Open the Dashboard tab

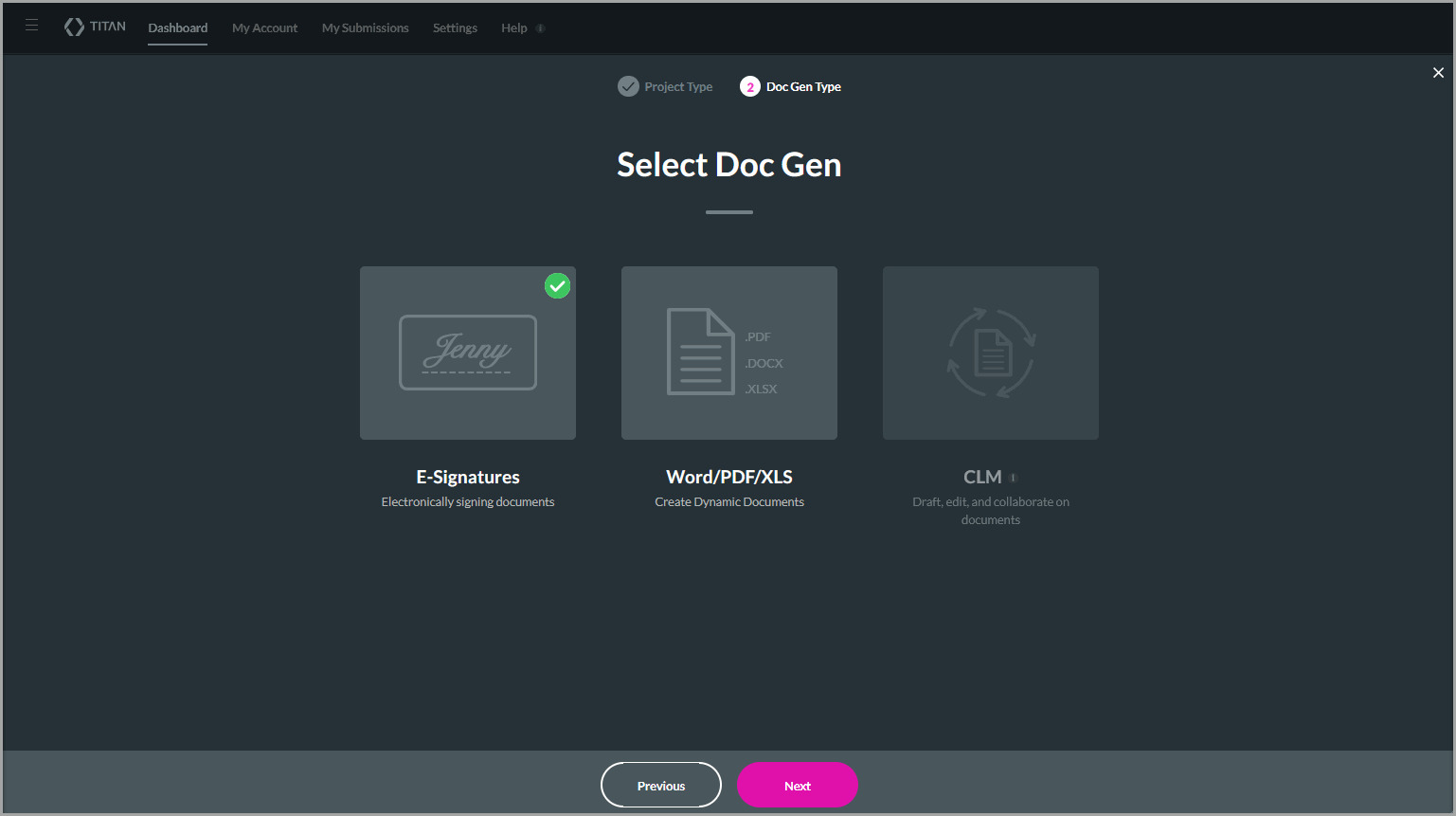[178, 27]
